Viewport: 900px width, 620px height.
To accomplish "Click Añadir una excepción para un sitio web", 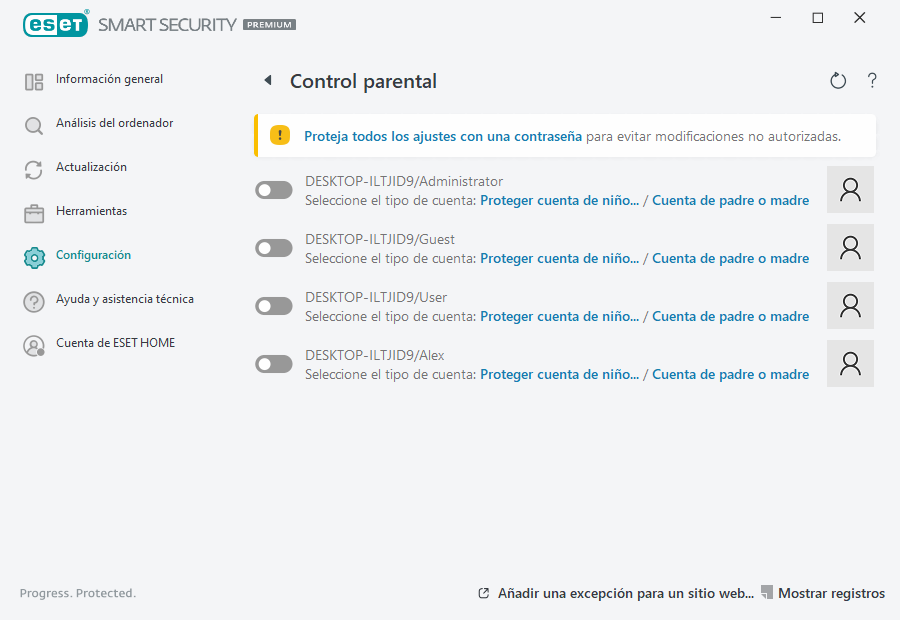I will click(x=626, y=592).
